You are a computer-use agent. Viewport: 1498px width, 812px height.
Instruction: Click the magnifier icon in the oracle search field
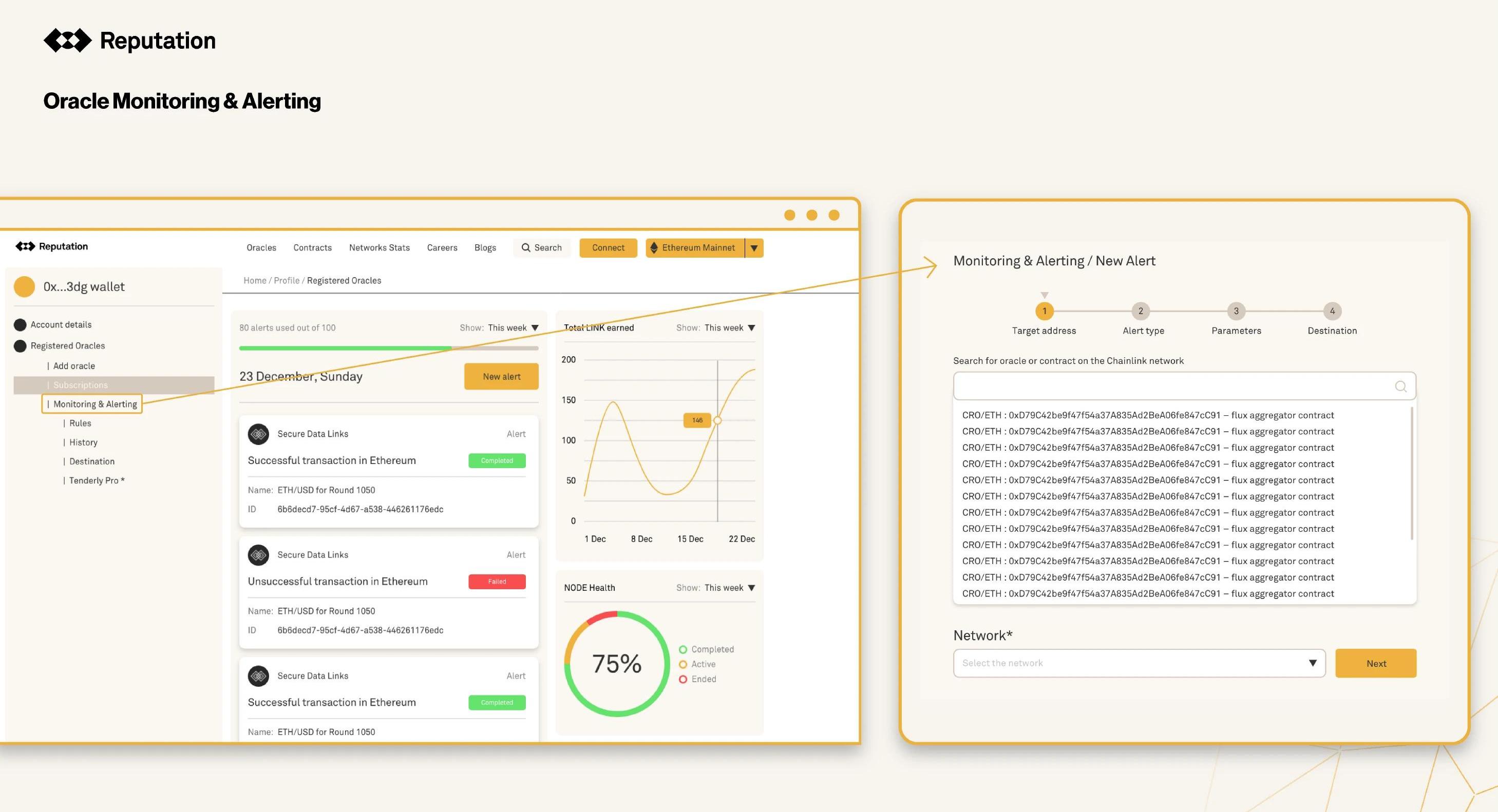pos(1401,386)
